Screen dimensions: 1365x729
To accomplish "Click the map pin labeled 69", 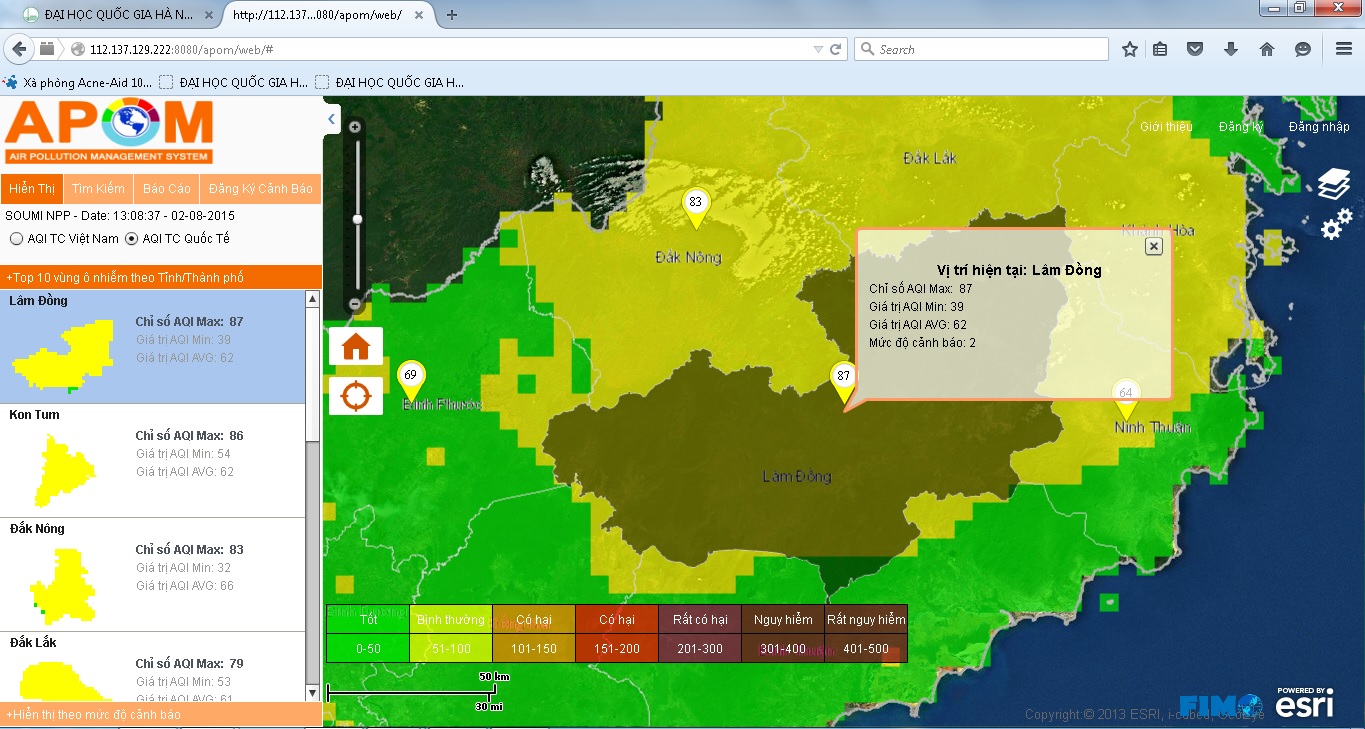I will 410,379.
